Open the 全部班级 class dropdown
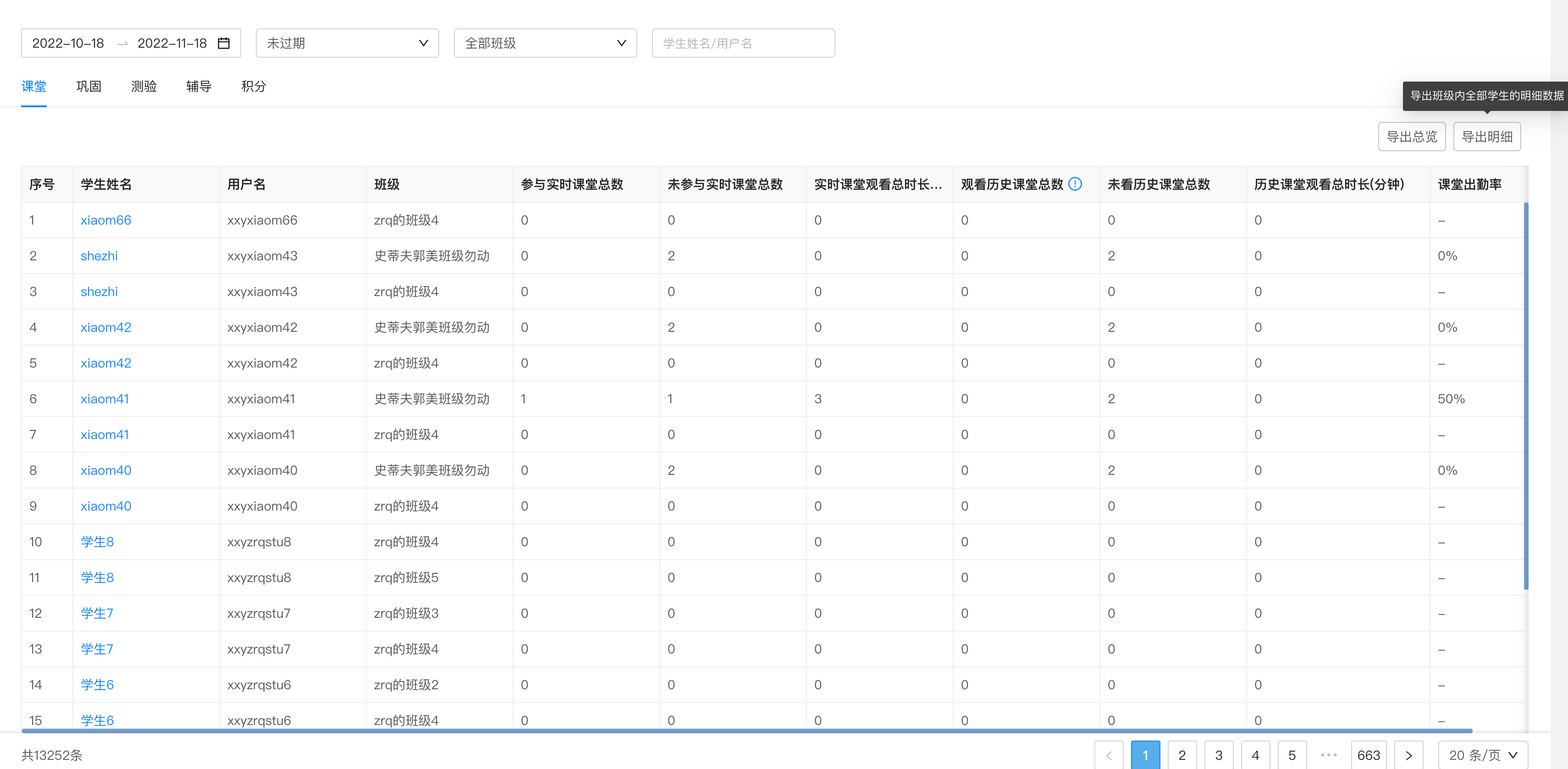The width and height of the screenshot is (1568, 769). click(545, 43)
